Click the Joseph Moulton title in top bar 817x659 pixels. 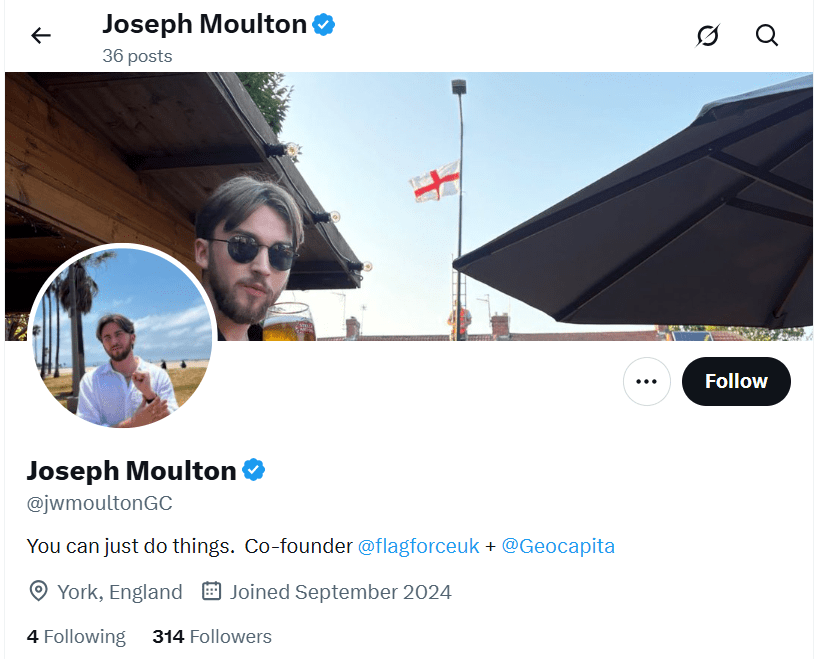(204, 25)
